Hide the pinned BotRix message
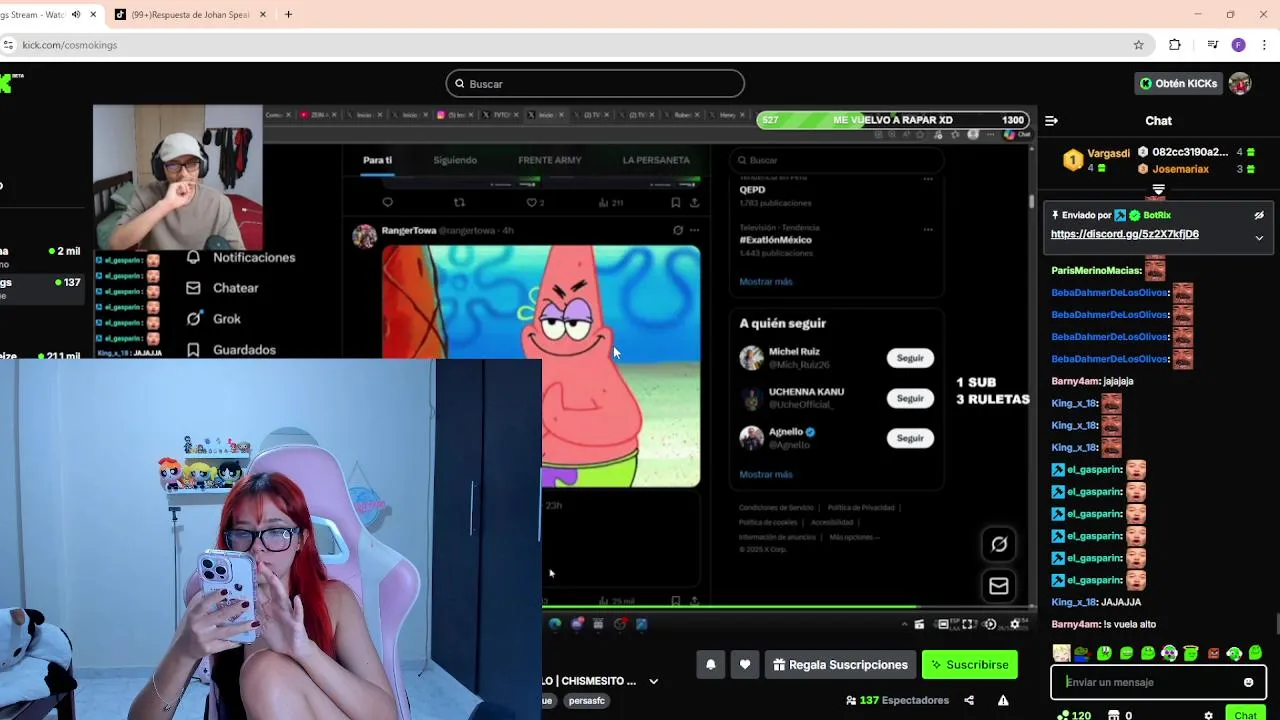This screenshot has height=720, width=1280. pos(1259,215)
